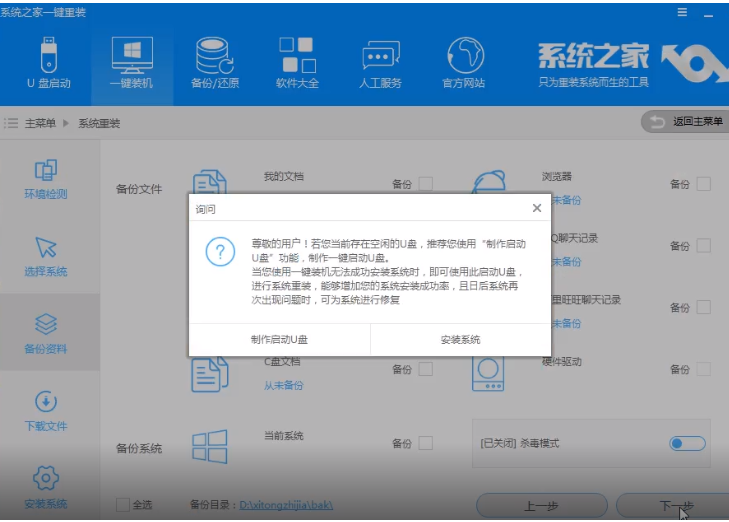Check 备份 for 我的文档
729x522 pixels.
425,184
